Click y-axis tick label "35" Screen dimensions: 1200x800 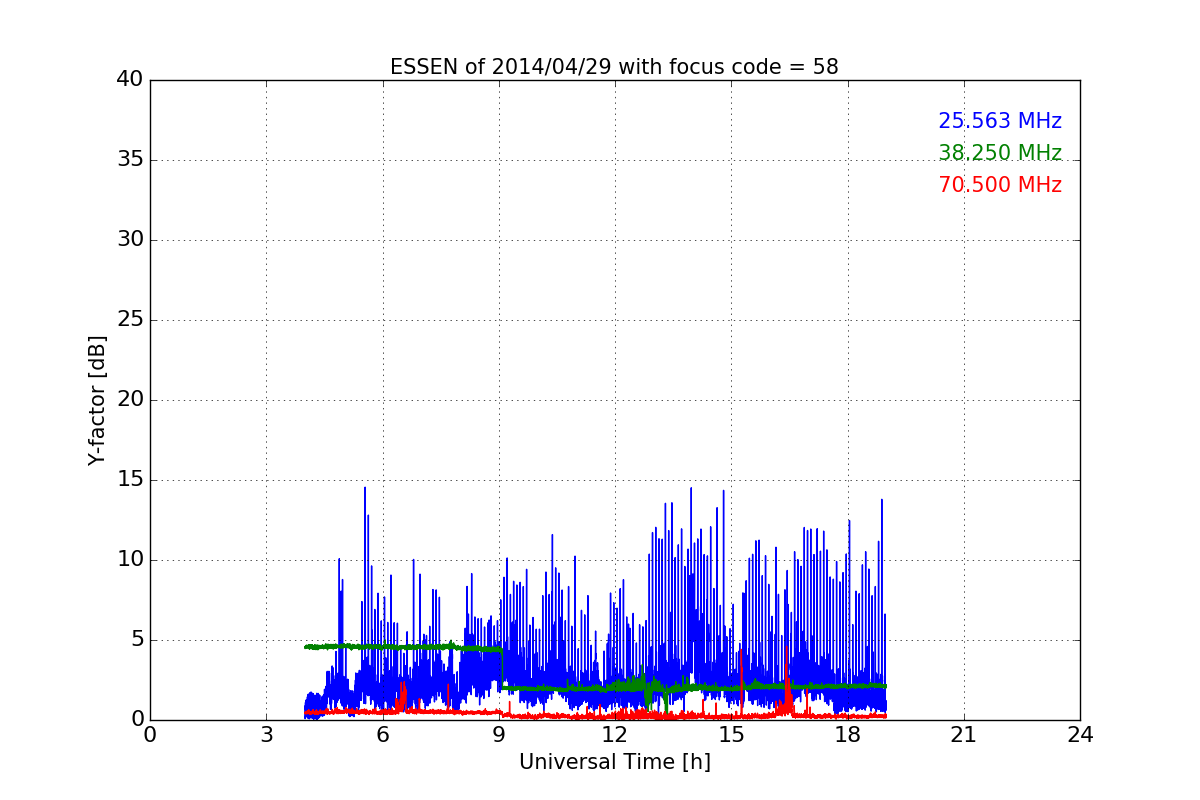129,160
